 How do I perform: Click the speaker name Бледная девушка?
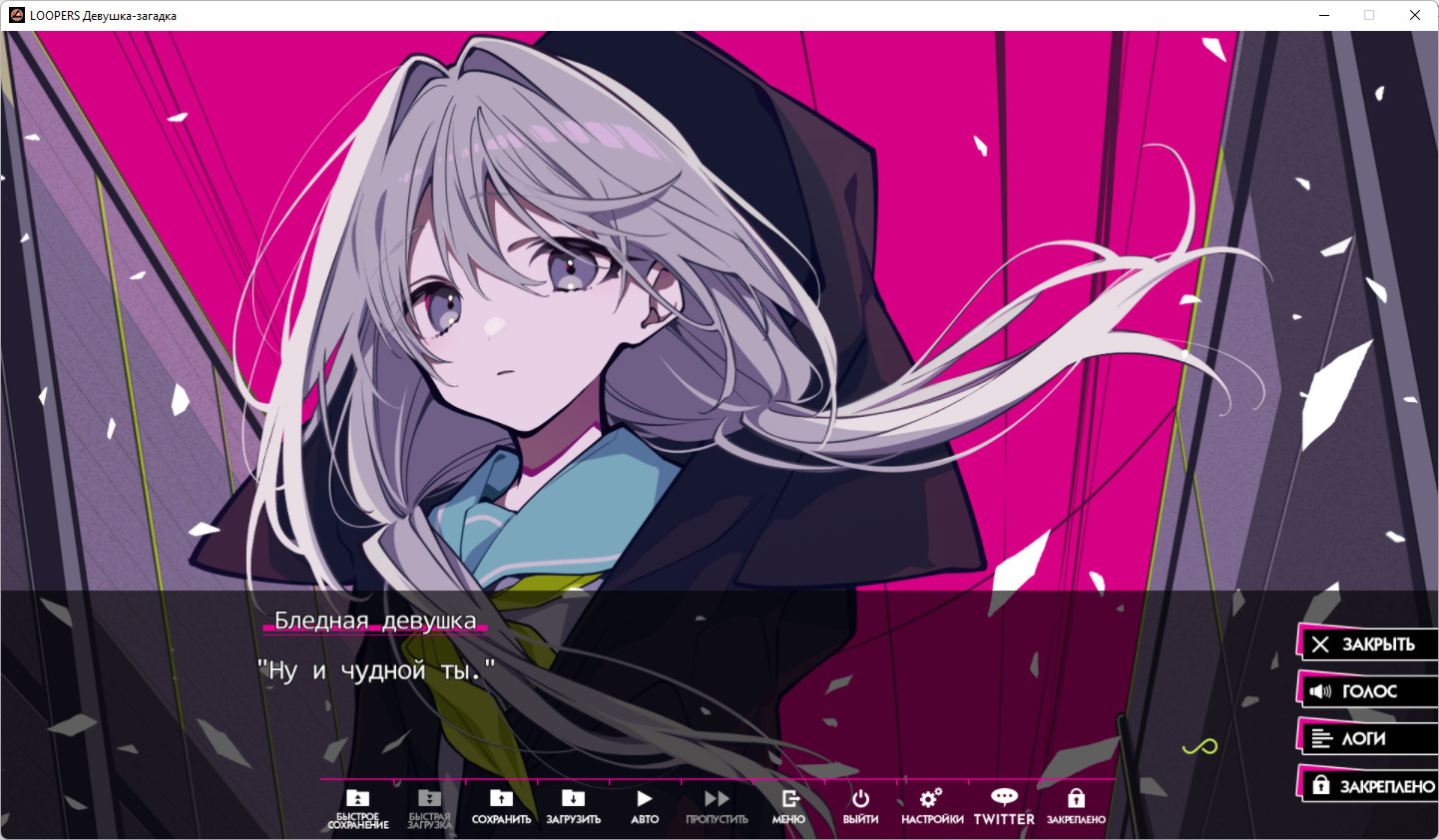375,621
